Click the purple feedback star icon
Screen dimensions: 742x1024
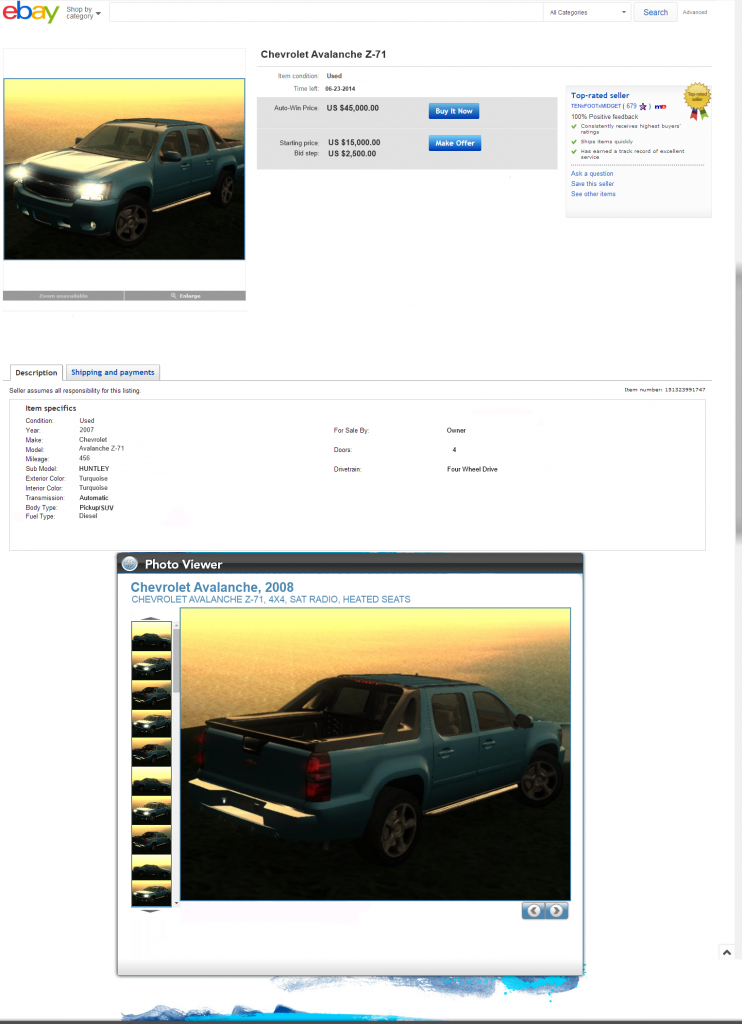[643, 106]
